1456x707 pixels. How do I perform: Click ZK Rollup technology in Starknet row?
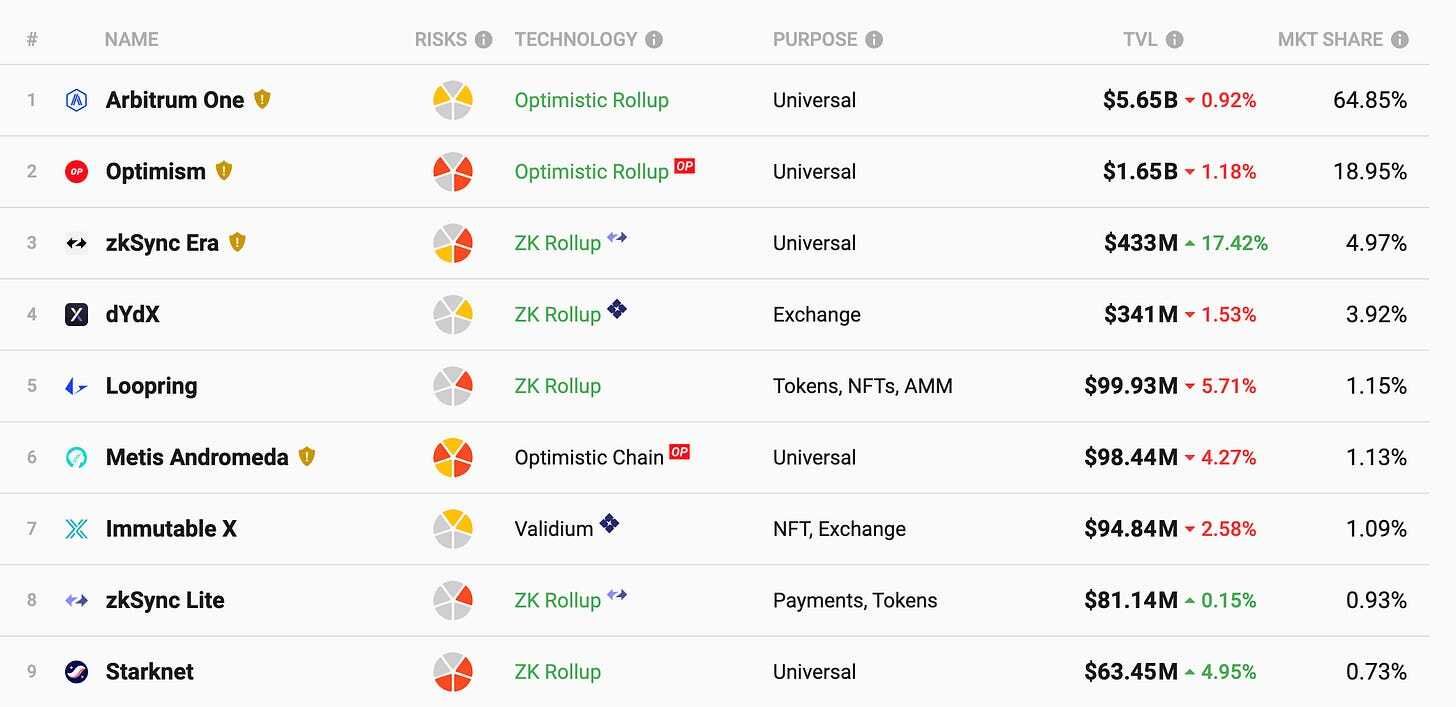[x=557, y=672]
